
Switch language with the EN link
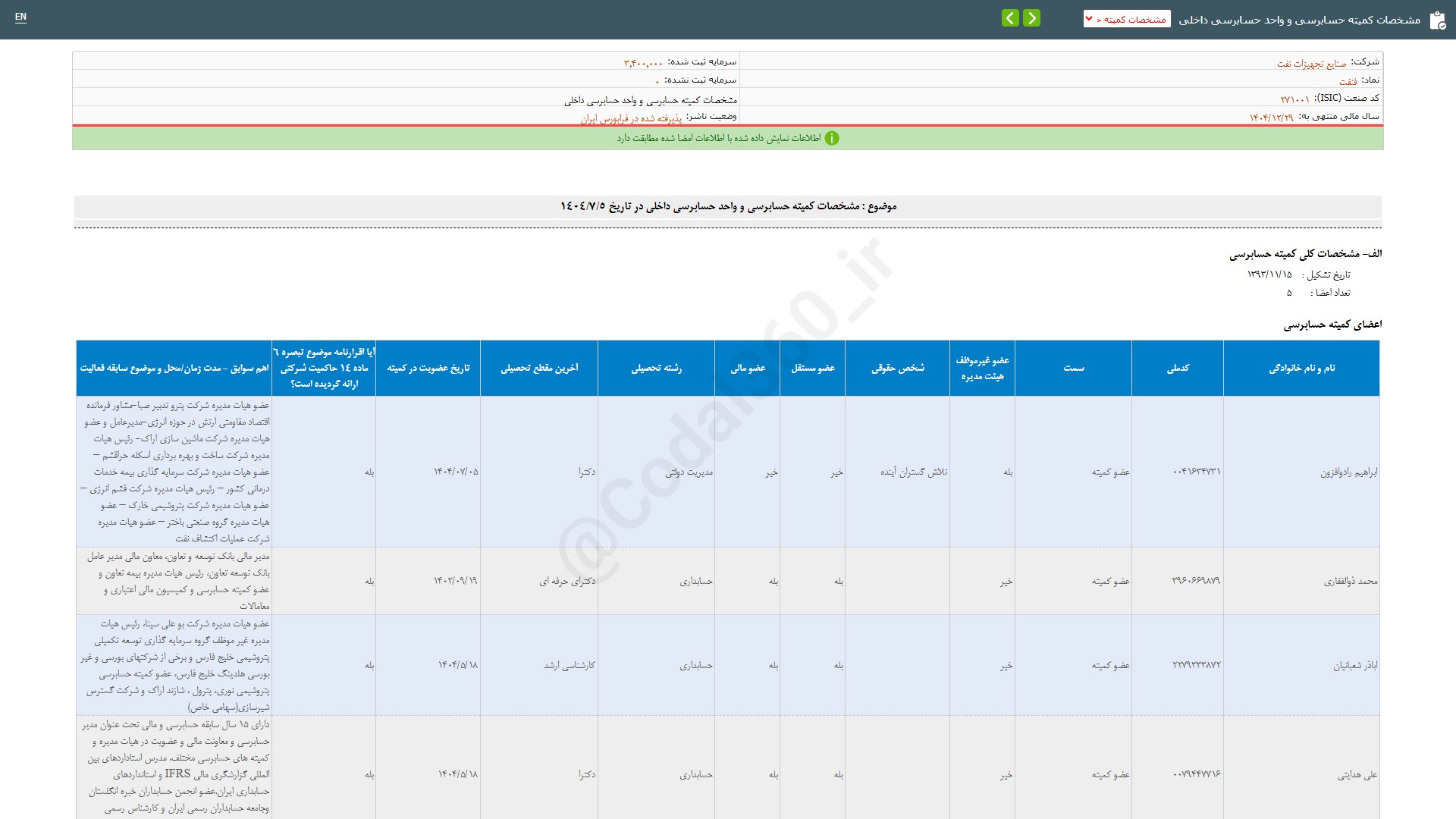coord(20,17)
